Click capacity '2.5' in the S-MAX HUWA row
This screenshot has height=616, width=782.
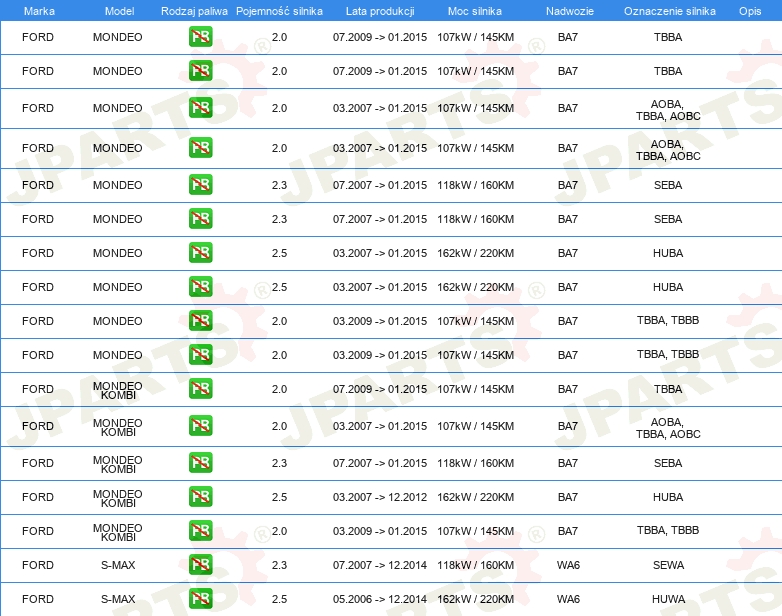pyautogui.click(x=279, y=599)
